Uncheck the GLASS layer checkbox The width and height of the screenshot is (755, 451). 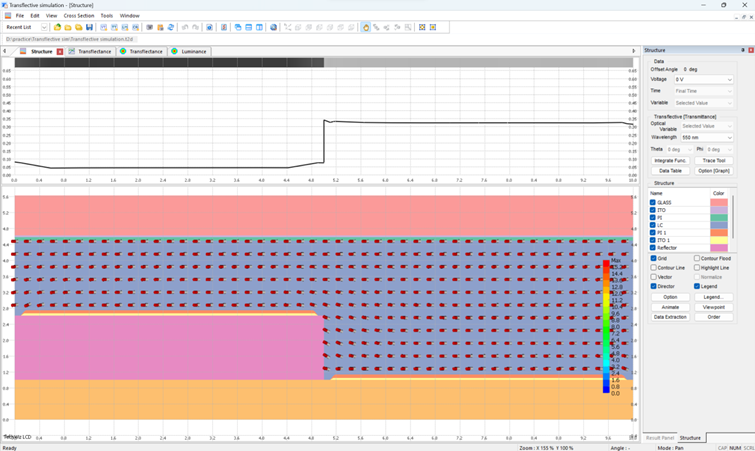[x=653, y=203]
